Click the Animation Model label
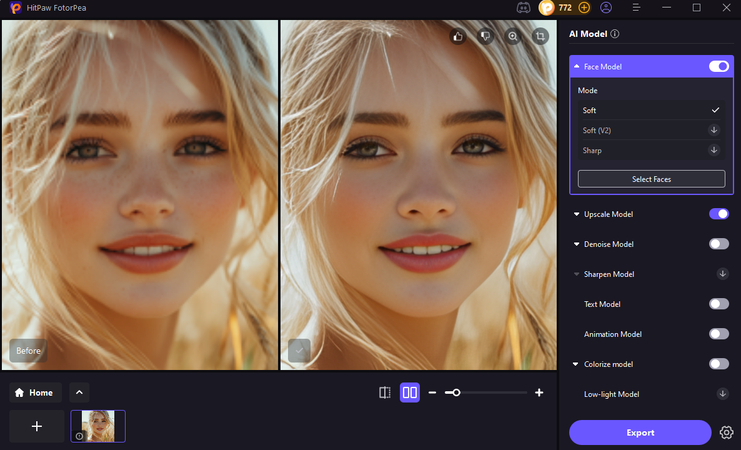 coord(612,334)
